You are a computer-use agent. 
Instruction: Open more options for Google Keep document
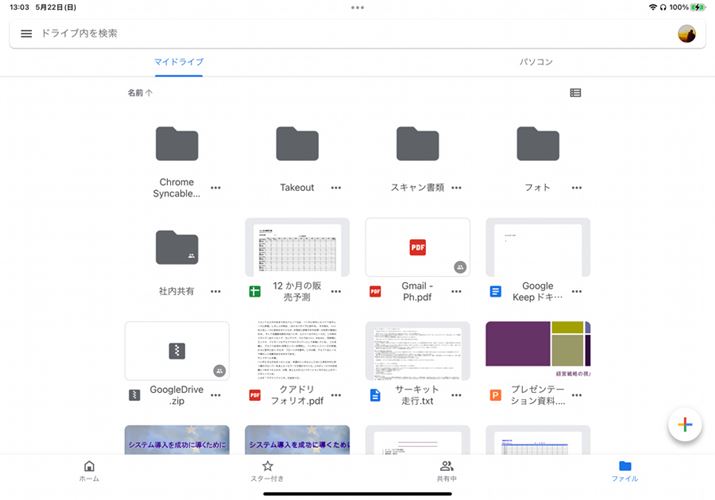tap(577, 291)
